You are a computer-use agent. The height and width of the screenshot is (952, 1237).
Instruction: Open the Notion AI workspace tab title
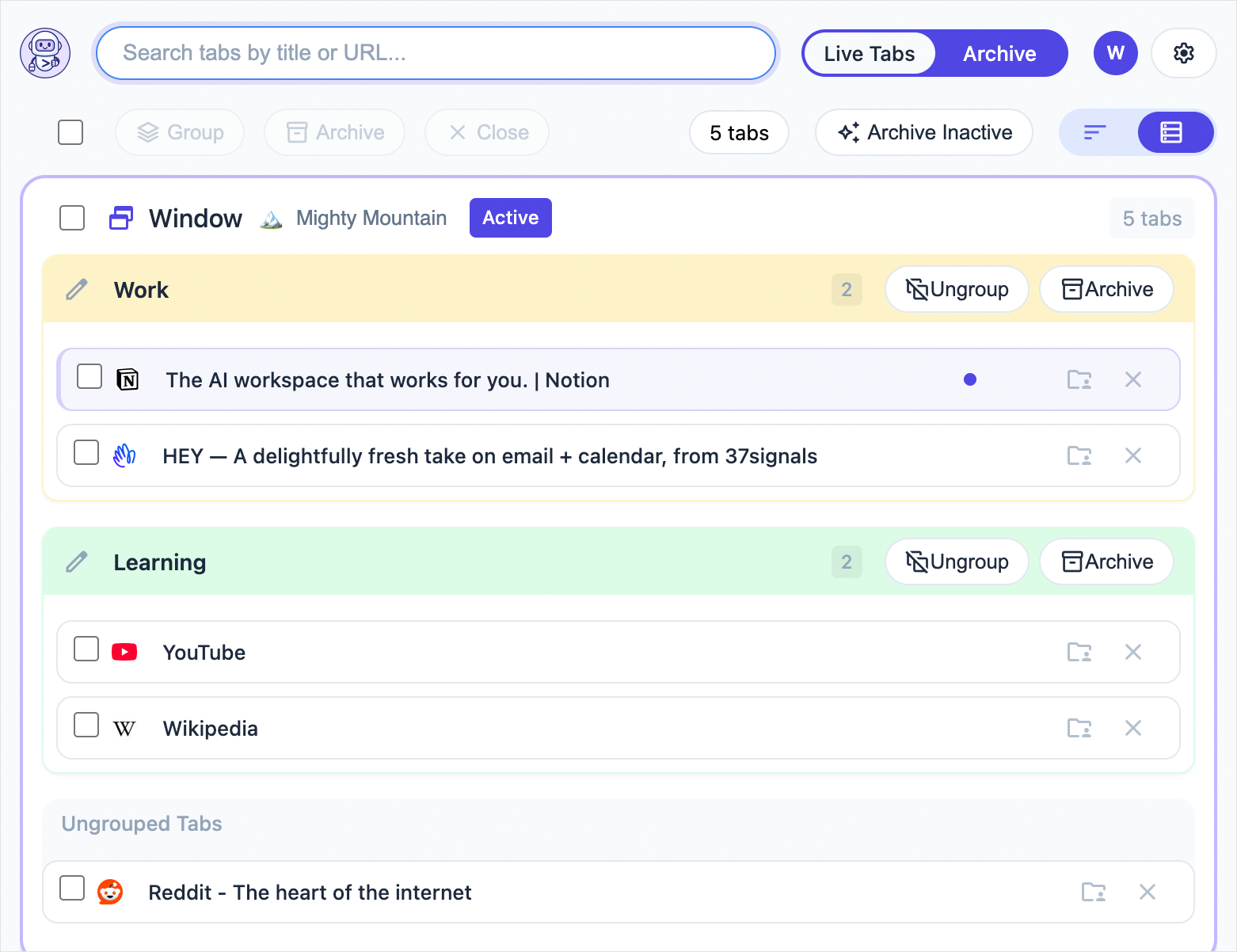click(388, 380)
